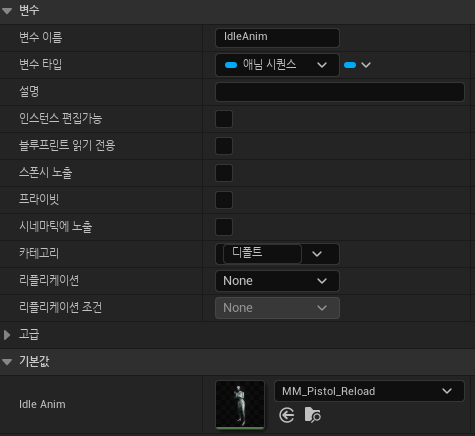Click the IdleAnim variable name field
Image resolution: width=475 pixels, height=436 pixels.
point(277,38)
